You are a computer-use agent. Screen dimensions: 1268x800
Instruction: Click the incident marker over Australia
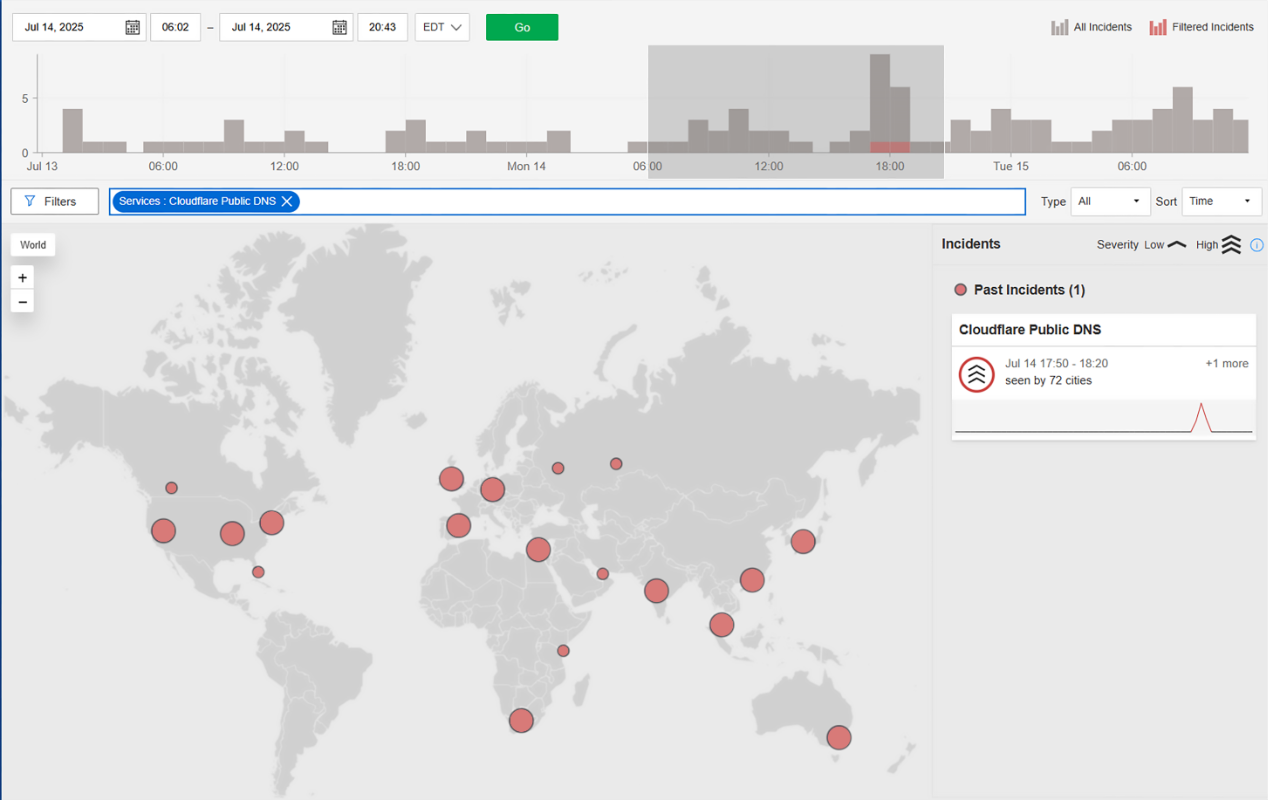pos(838,738)
